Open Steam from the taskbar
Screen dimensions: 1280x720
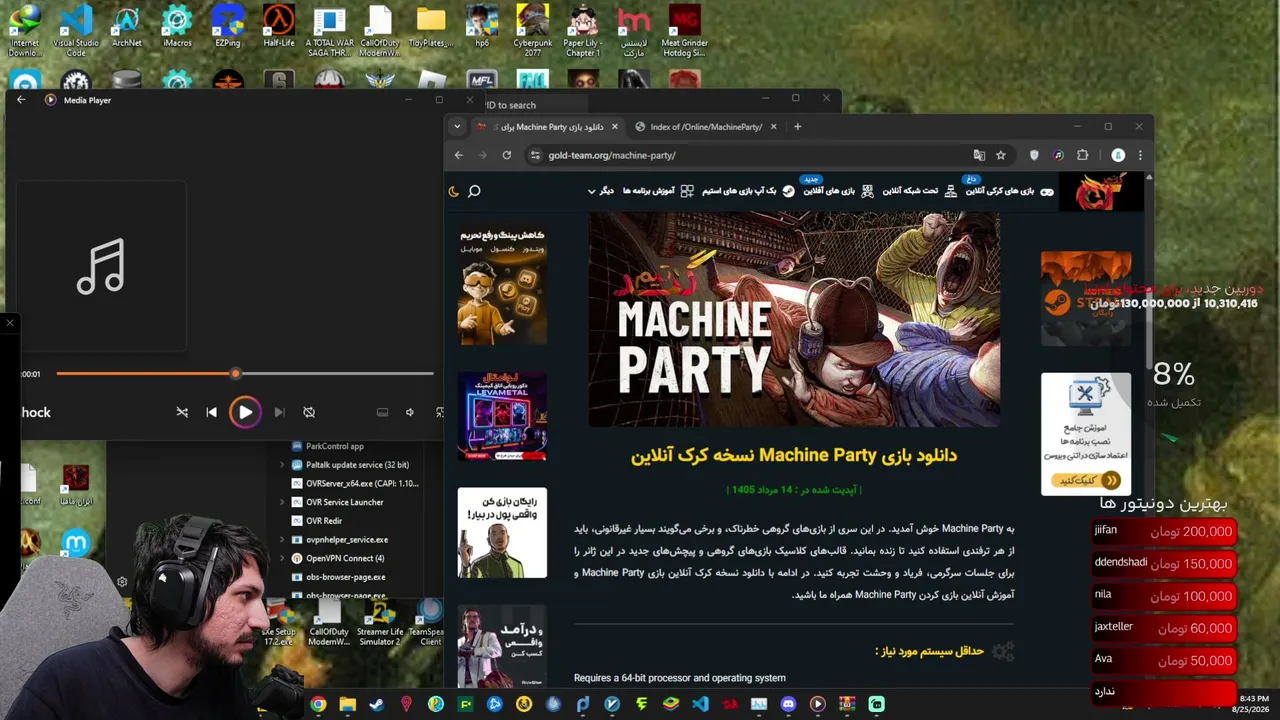coord(376,704)
